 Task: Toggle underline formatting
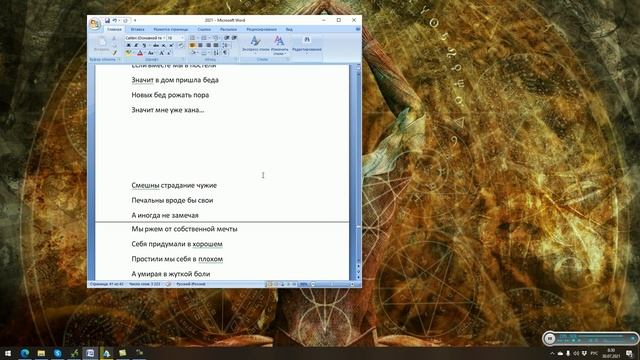click(144, 45)
